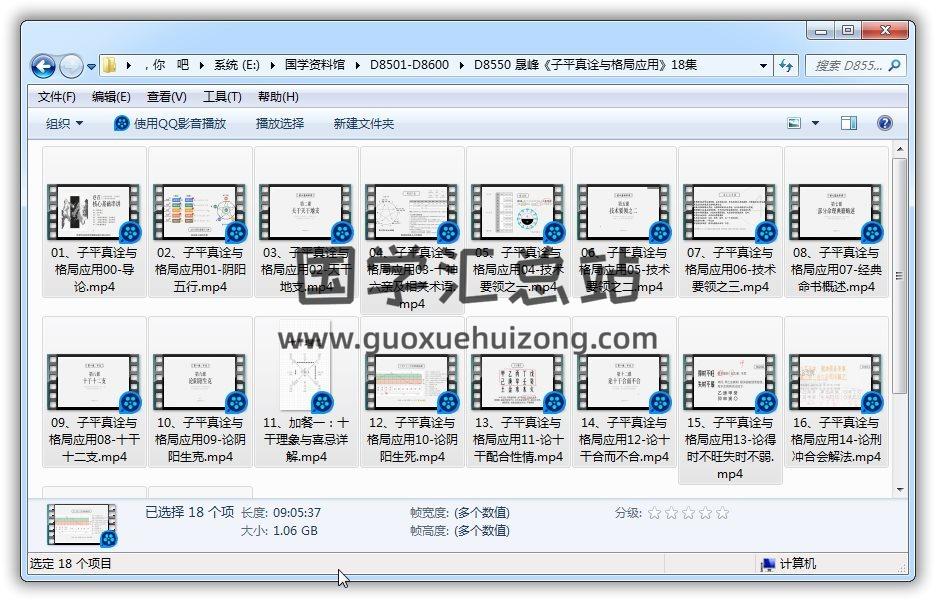Open the 工具(T) menu

222,97
